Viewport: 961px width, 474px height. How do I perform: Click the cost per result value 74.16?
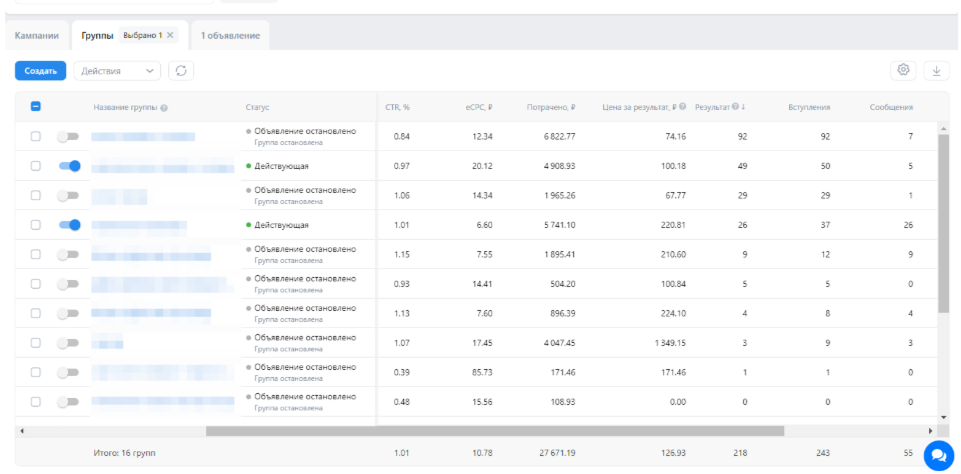(675, 137)
